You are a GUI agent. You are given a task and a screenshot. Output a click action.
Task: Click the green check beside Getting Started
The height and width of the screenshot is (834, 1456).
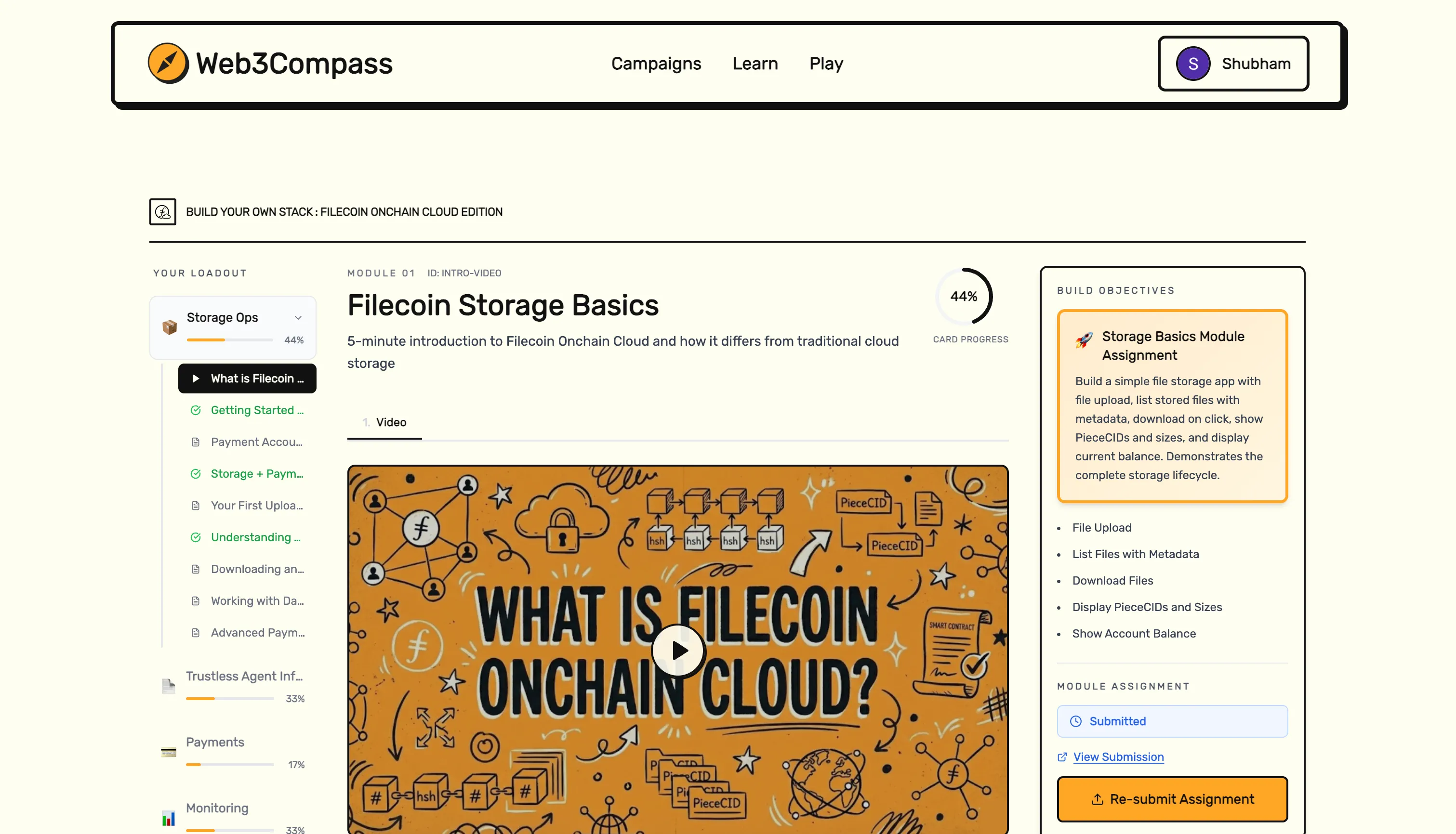tap(196, 410)
